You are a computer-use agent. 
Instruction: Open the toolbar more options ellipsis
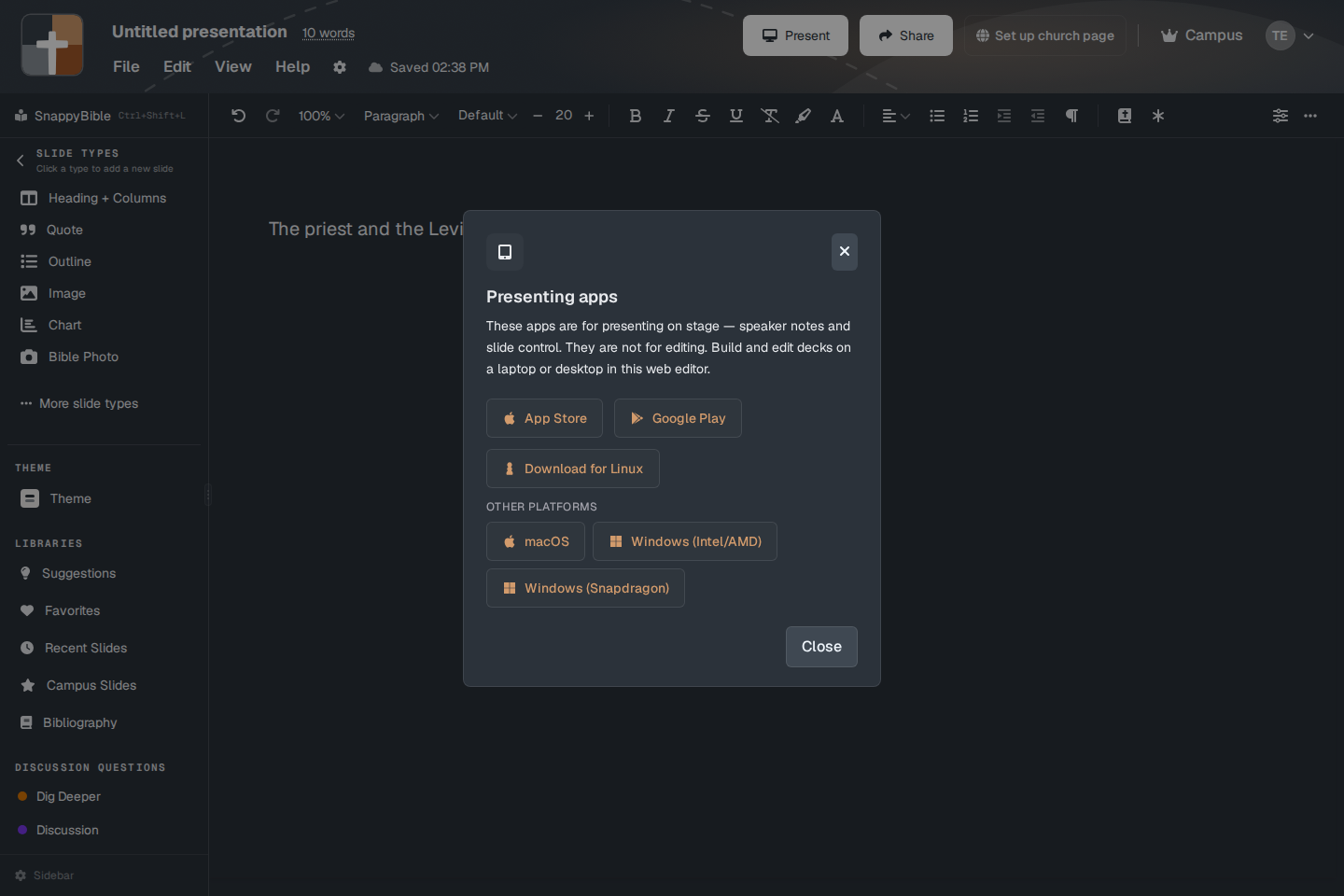[1310, 116]
